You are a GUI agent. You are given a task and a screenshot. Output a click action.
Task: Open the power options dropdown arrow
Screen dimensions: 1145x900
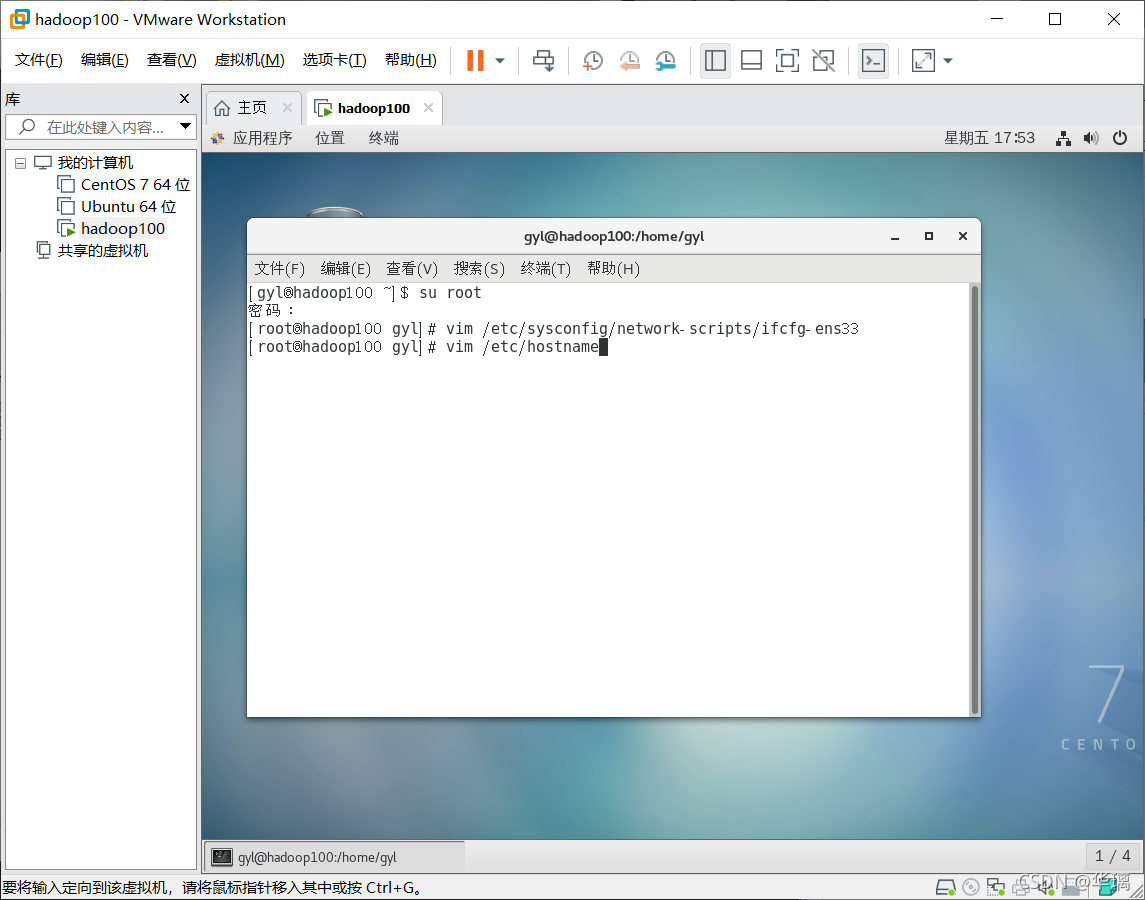(500, 61)
